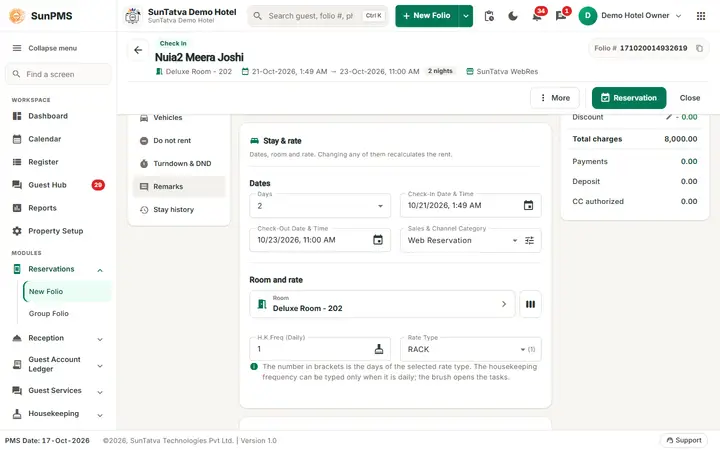Open notifications bell with 34 badge
Image resolution: width=720 pixels, height=450 pixels.
[x=537, y=16]
